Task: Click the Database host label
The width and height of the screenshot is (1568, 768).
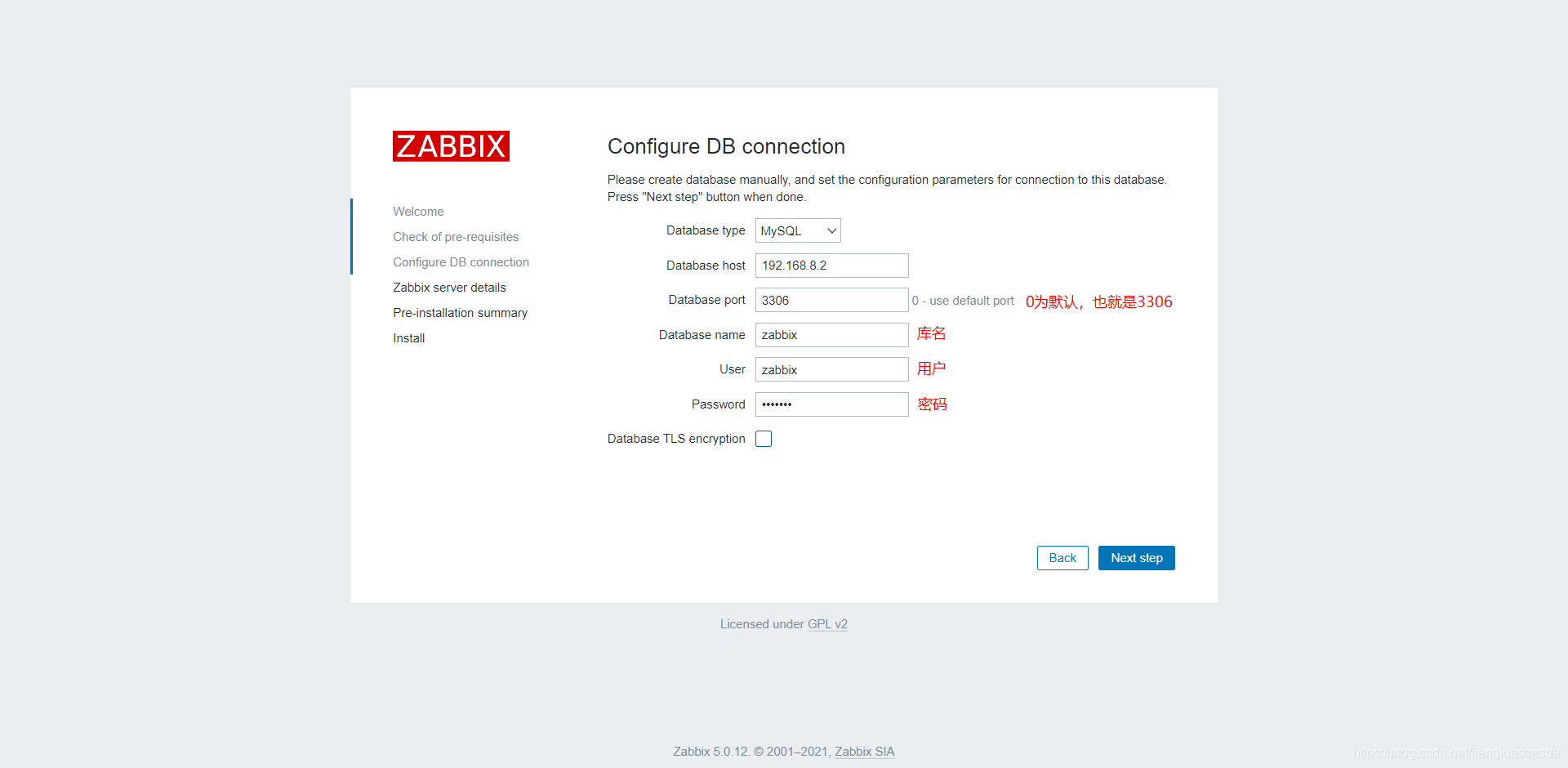Action: pos(706,266)
